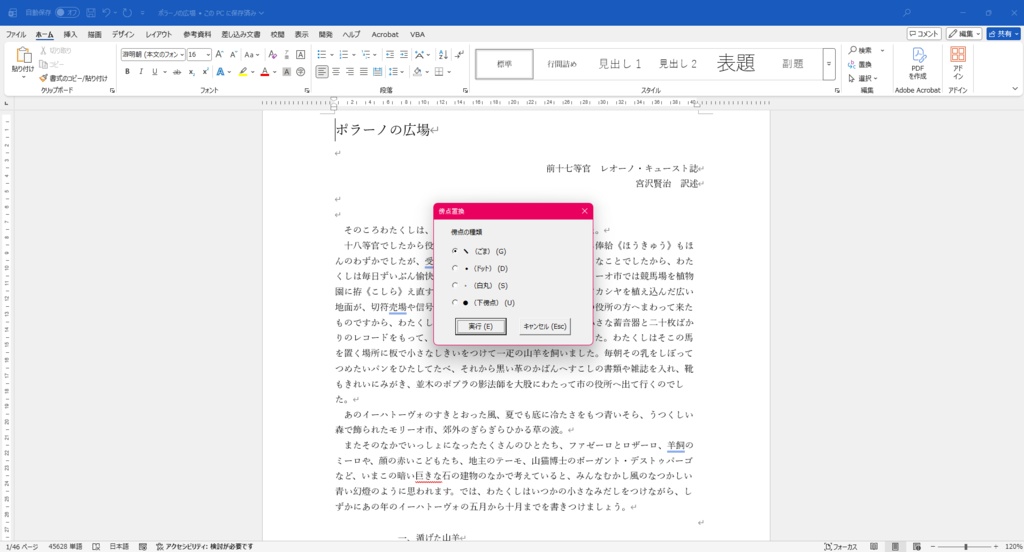The height and width of the screenshot is (552, 1024).
Task: Click the undo icon in title bar
Action: coord(106,12)
